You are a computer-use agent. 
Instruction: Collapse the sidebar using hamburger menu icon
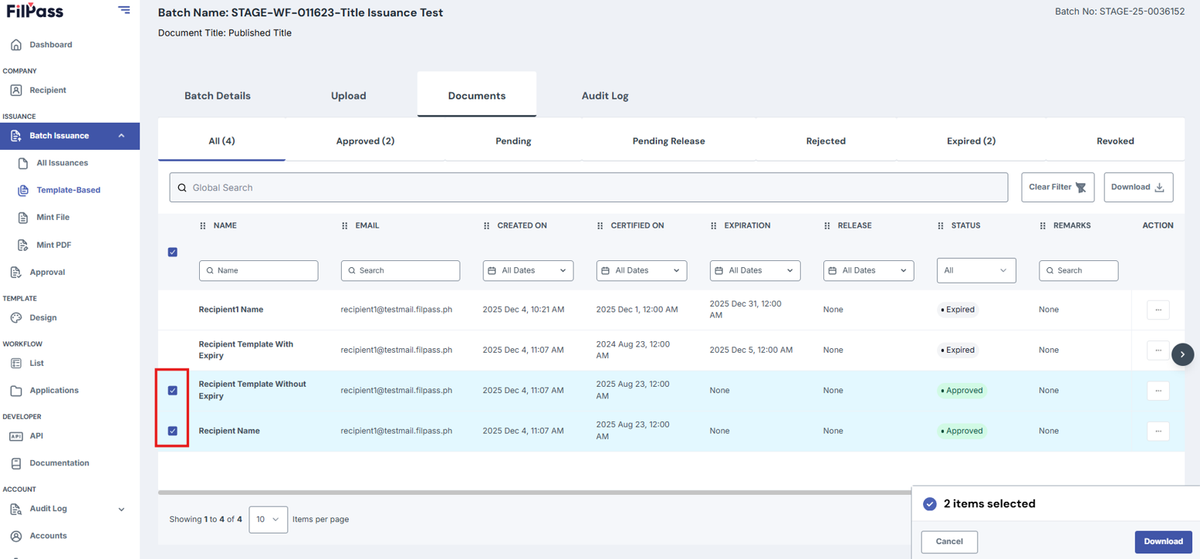tap(123, 10)
